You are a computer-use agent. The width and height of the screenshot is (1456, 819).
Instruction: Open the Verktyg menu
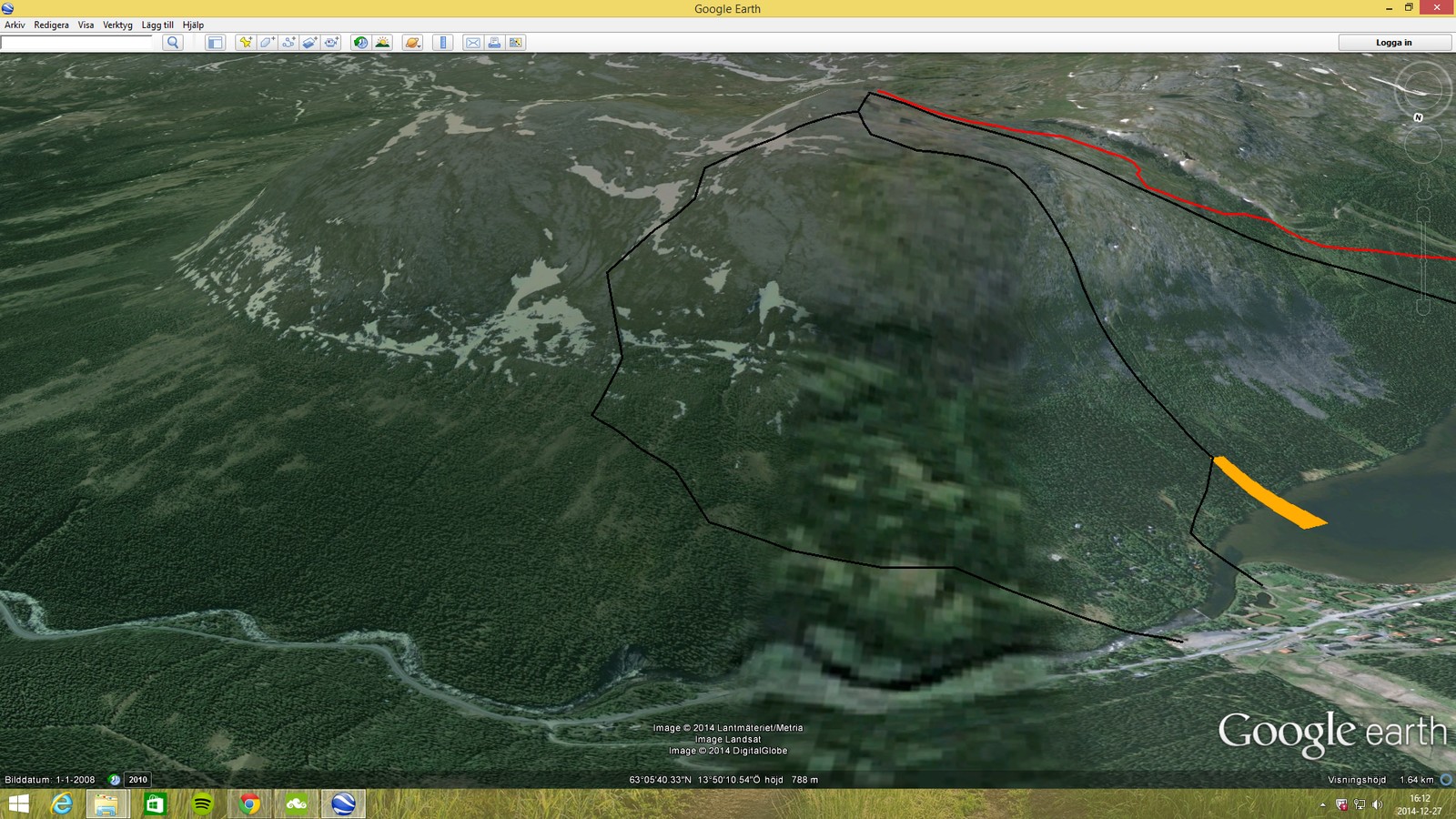(x=117, y=25)
